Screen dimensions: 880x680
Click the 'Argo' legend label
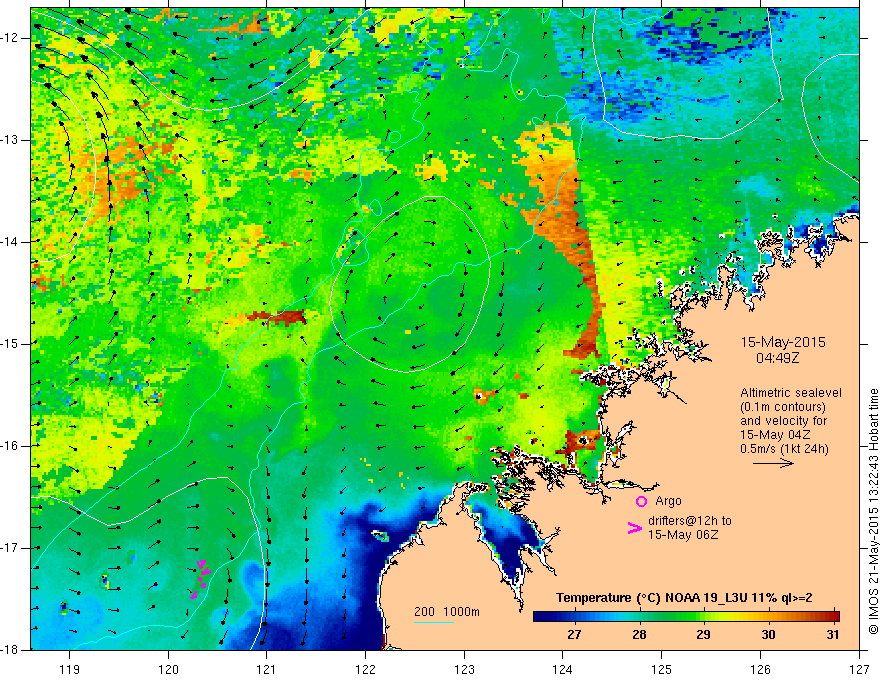(x=668, y=501)
